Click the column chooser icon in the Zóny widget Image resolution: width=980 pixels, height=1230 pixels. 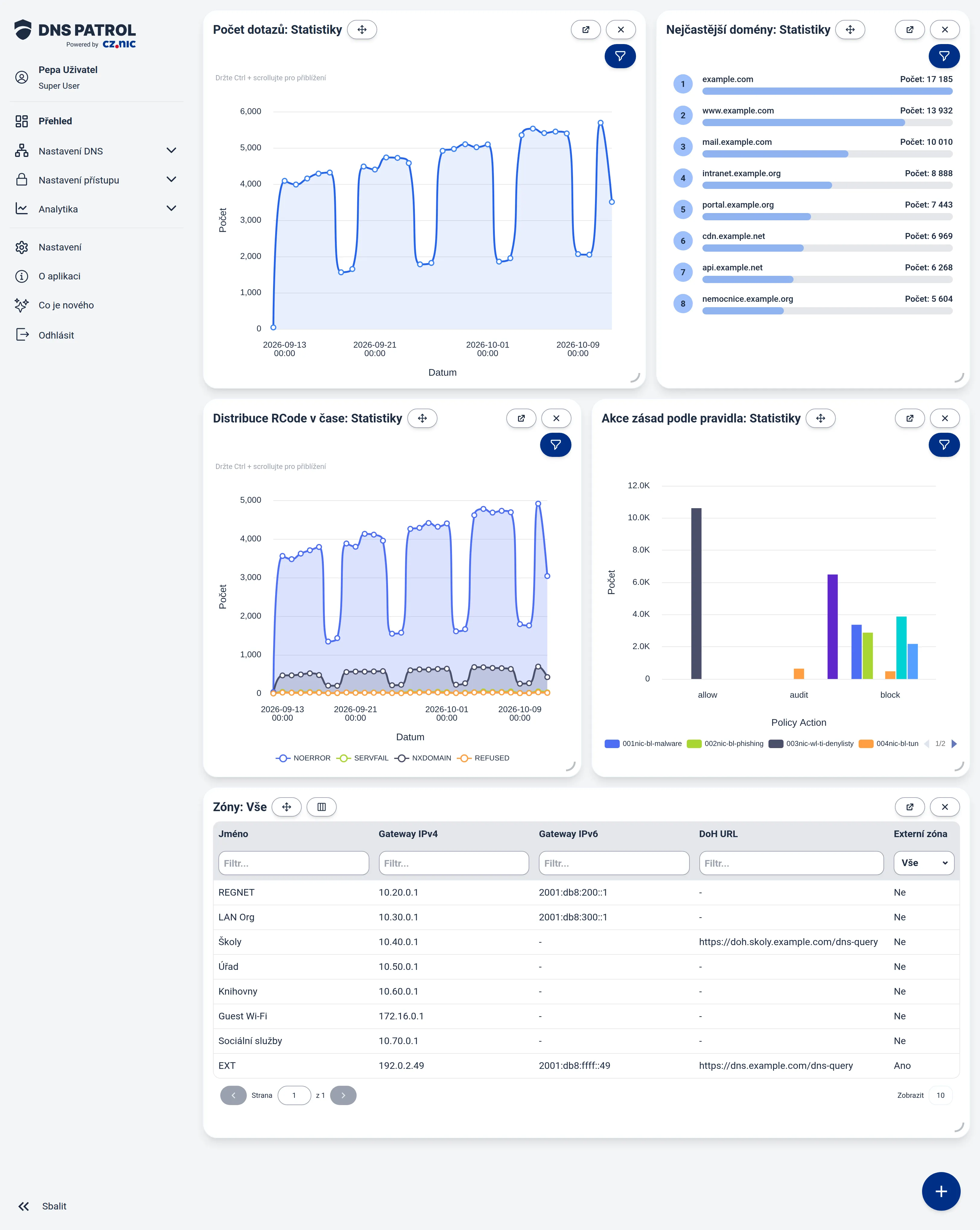(x=321, y=807)
